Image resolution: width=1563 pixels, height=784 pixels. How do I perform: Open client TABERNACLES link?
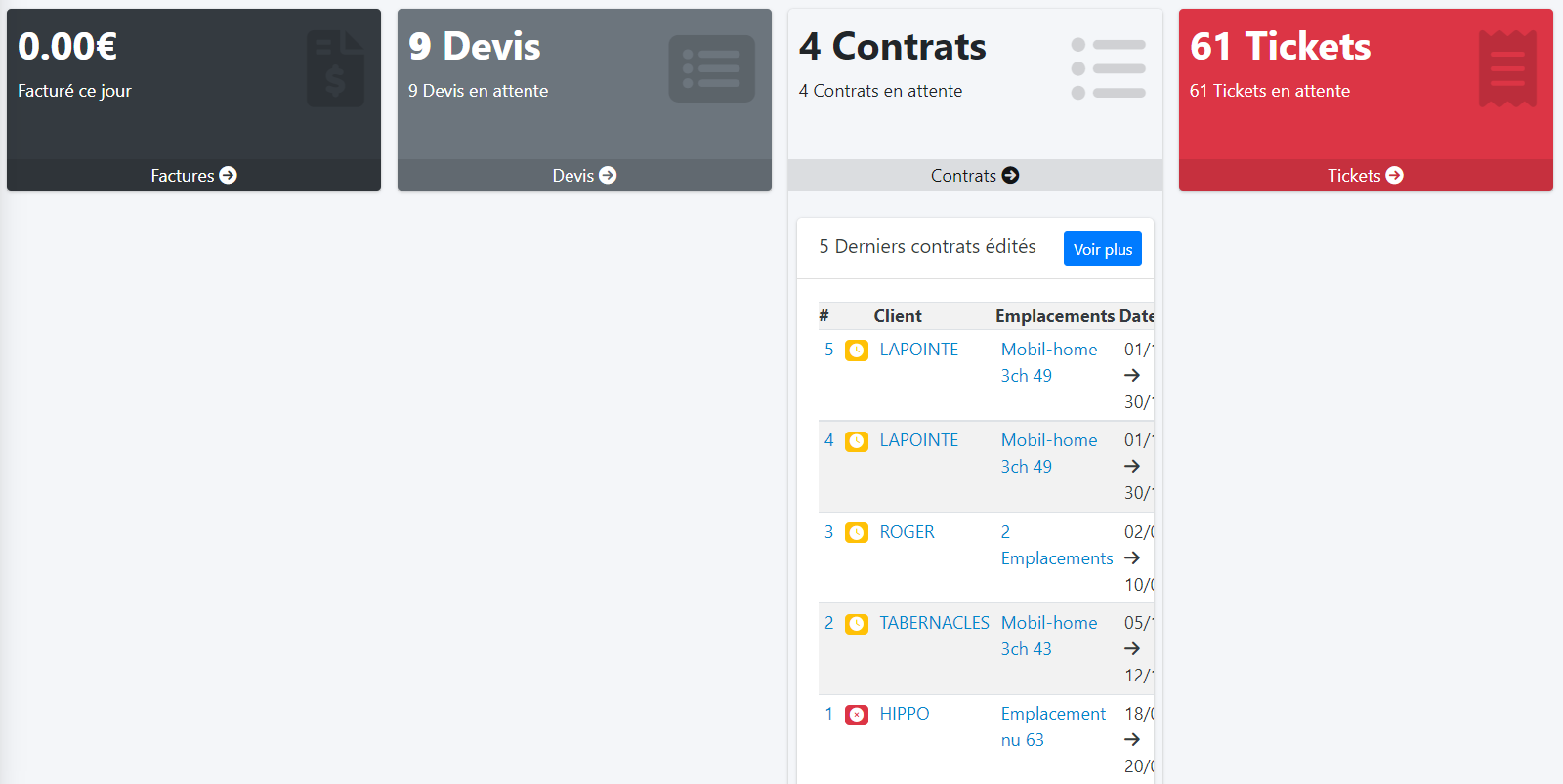tap(934, 623)
